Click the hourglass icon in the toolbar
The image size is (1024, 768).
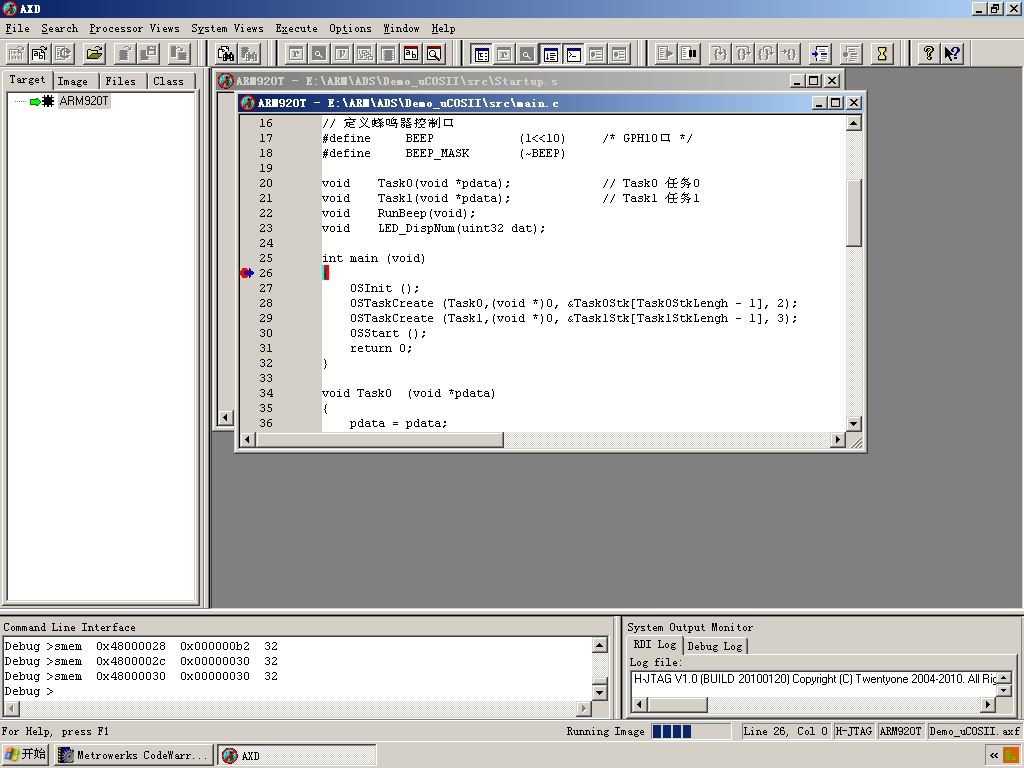coord(881,54)
